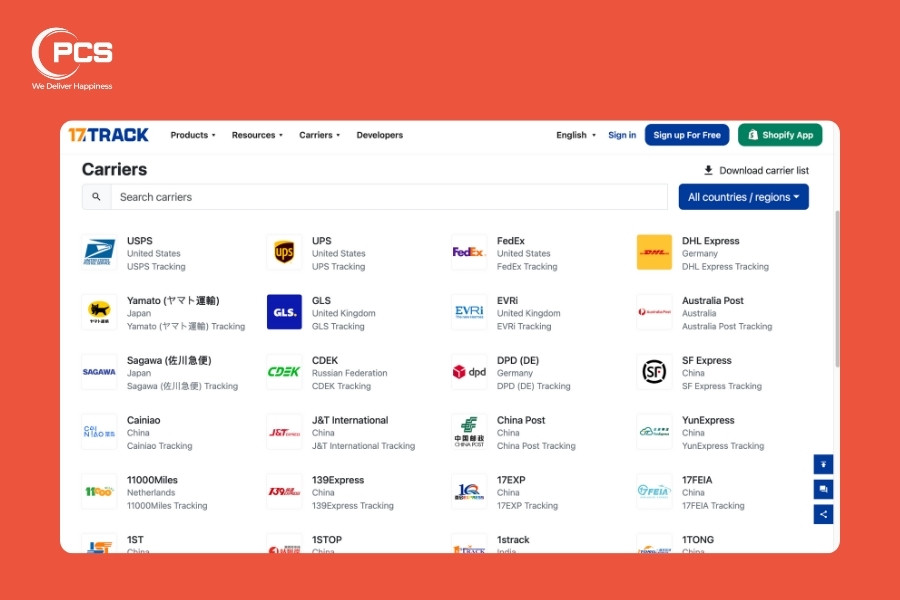Screen dimensions: 900x600
Task: Open the chat feedback floating icon
Action: pos(823,489)
